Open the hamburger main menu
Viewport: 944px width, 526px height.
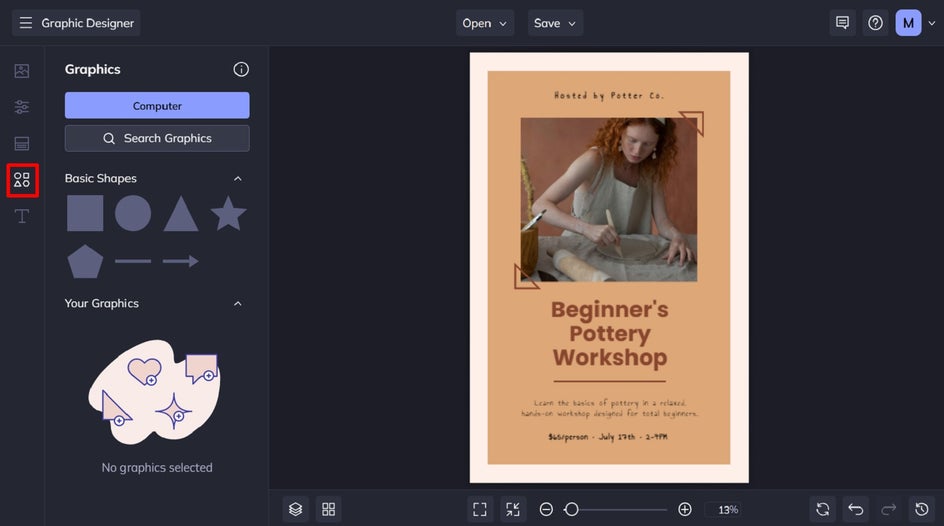coord(26,23)
